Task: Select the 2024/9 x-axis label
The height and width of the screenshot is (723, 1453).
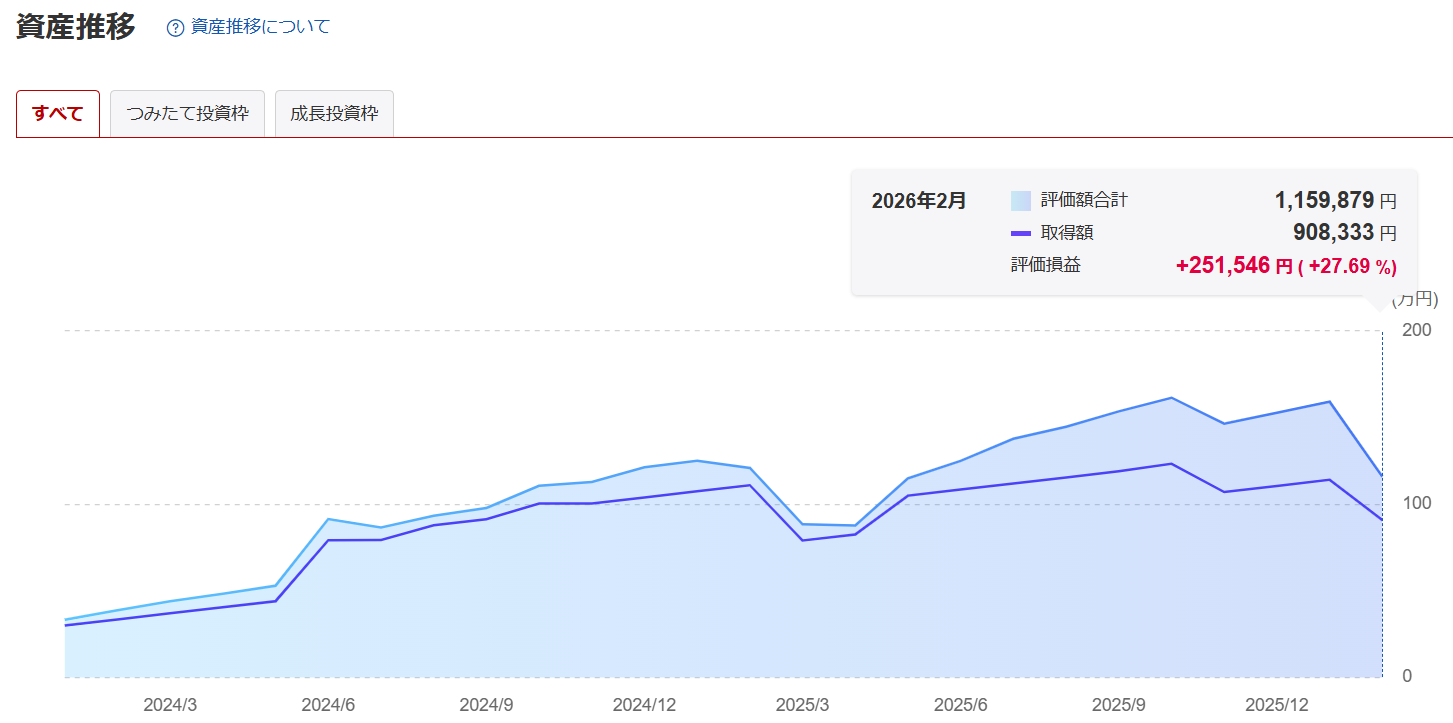Action: point(486,704)
